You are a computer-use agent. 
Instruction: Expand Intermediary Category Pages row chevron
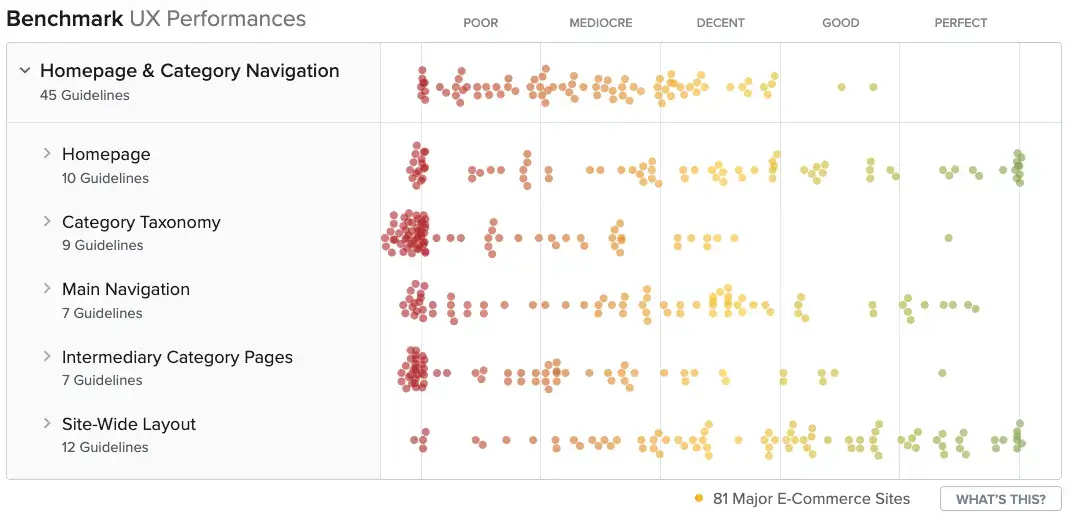tap(46, 356)
